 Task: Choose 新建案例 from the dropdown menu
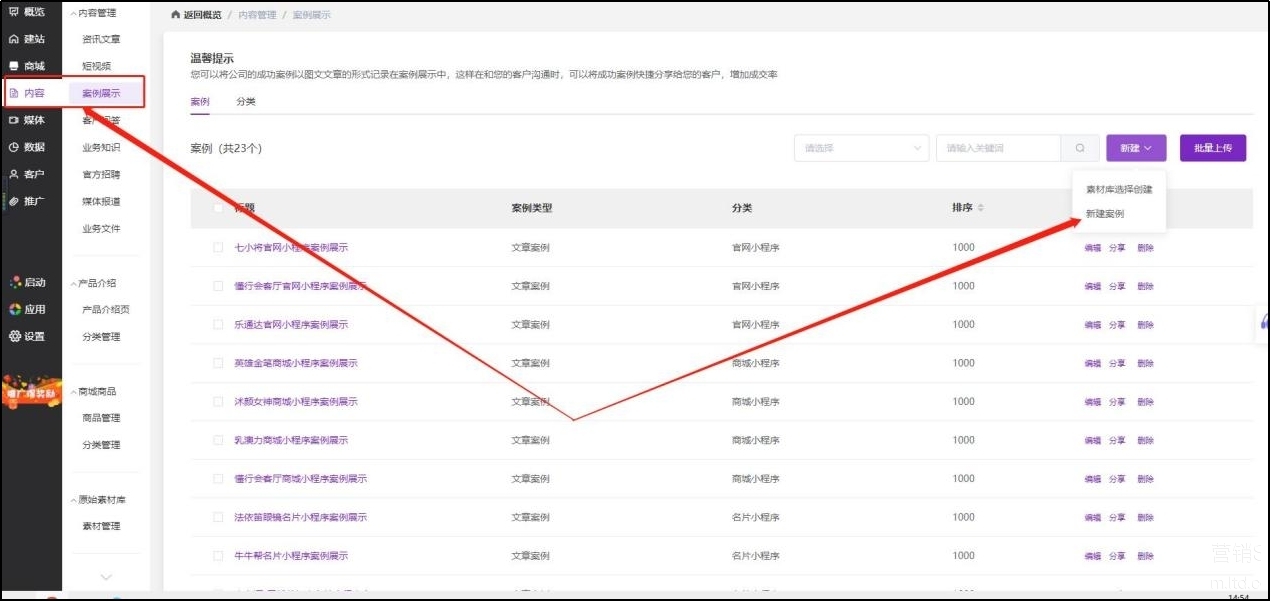[x=1105, y=214]
